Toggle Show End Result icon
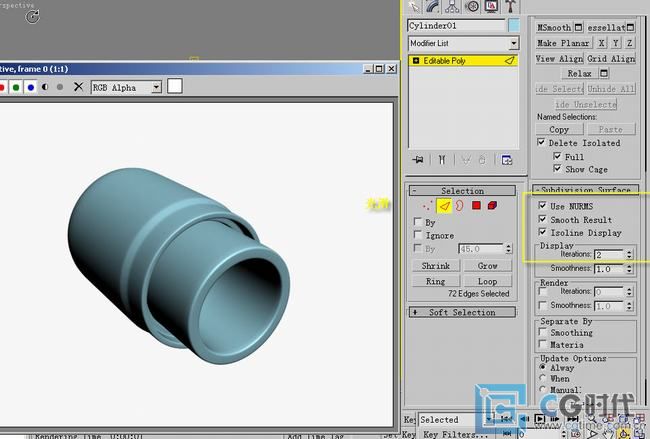The image size is (650, 439). point(442,160)
